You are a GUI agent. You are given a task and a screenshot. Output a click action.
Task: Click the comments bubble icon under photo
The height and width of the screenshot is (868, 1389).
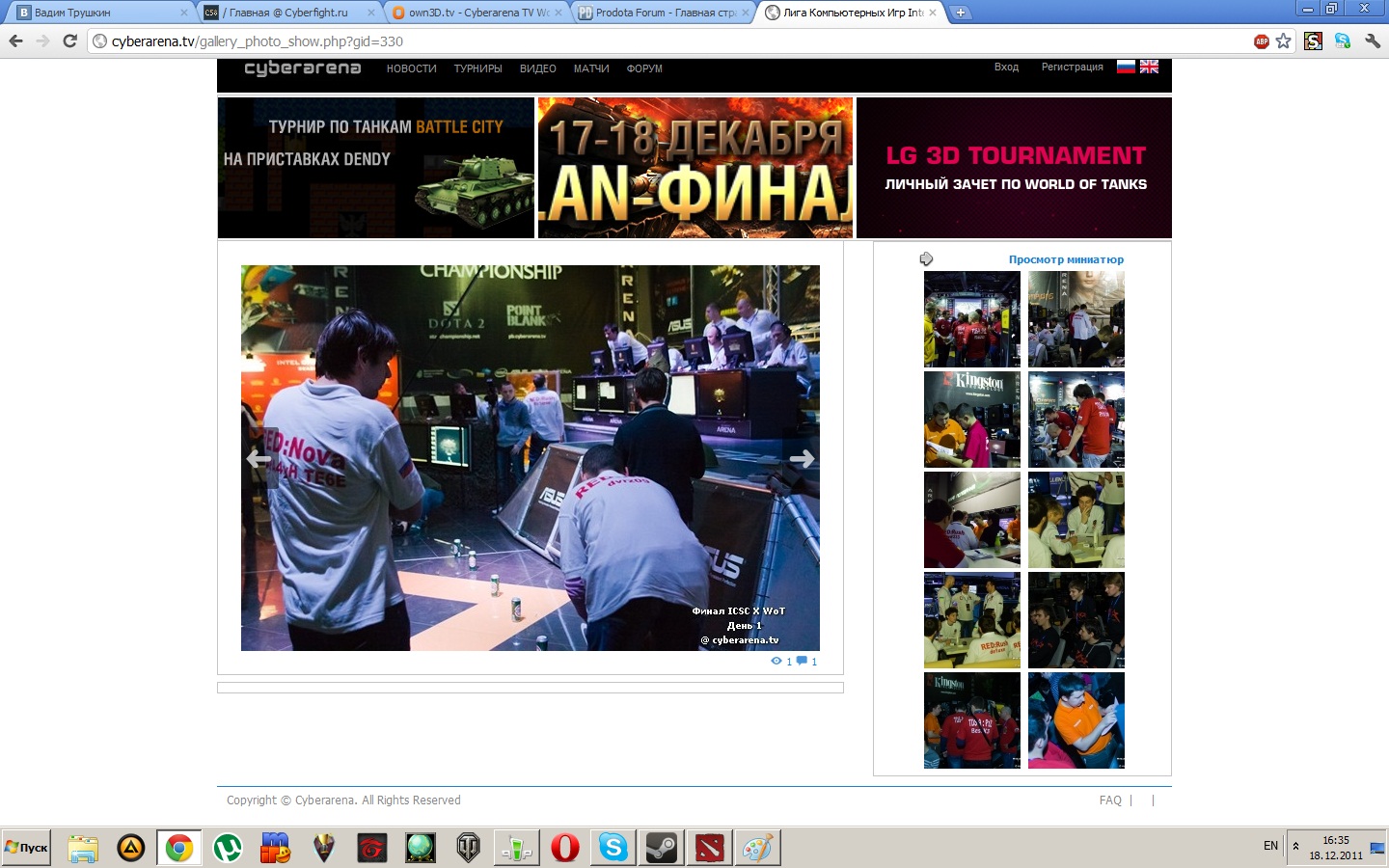tap(802, 662)
